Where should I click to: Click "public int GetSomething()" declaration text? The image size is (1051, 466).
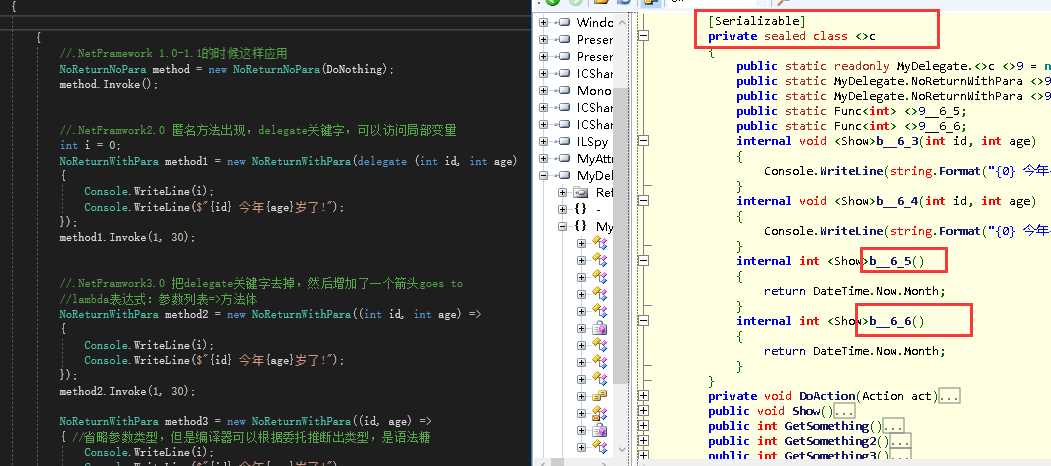795,426
